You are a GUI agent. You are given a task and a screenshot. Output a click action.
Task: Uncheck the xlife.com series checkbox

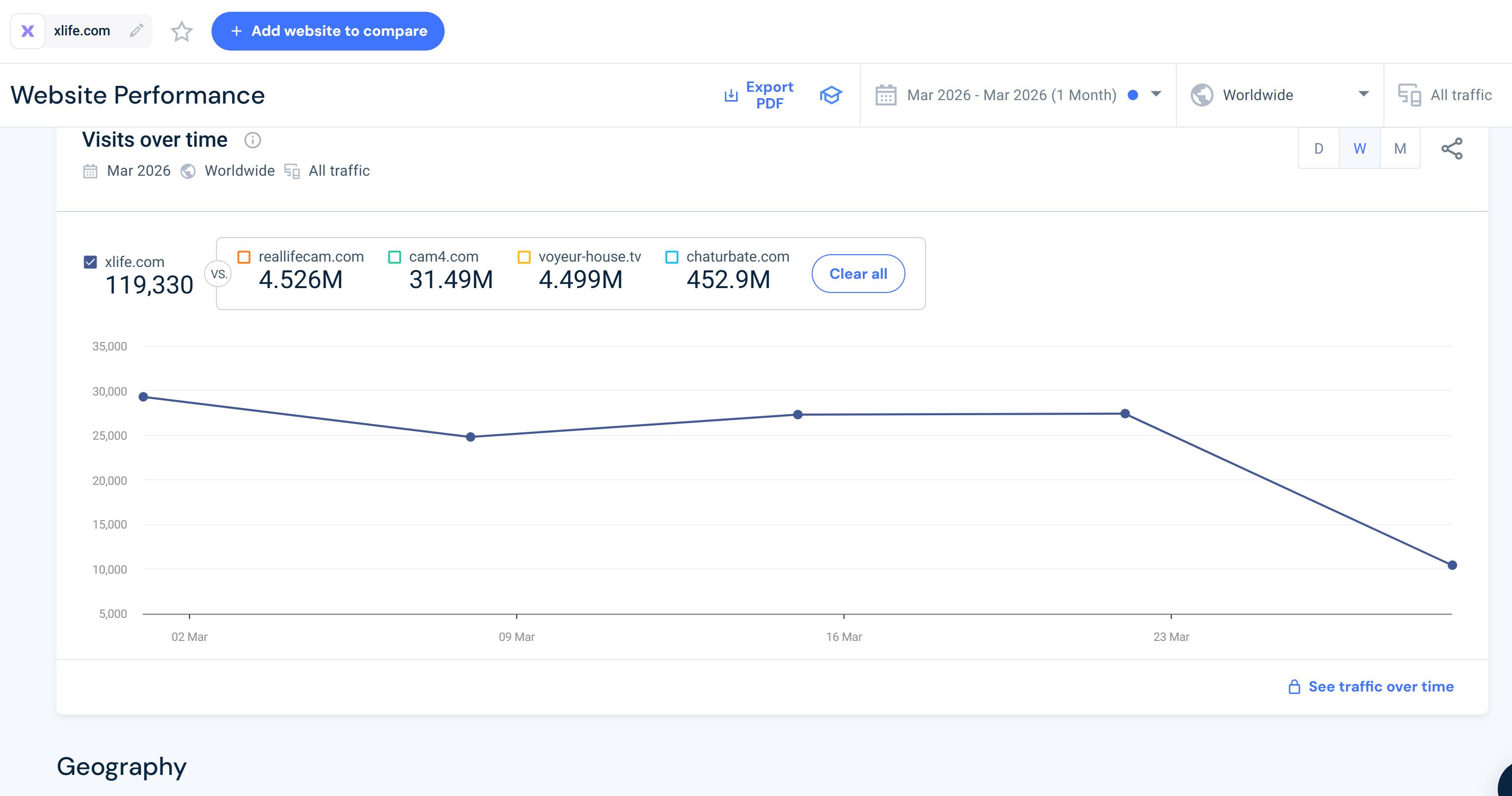click(x=90, y=262)
